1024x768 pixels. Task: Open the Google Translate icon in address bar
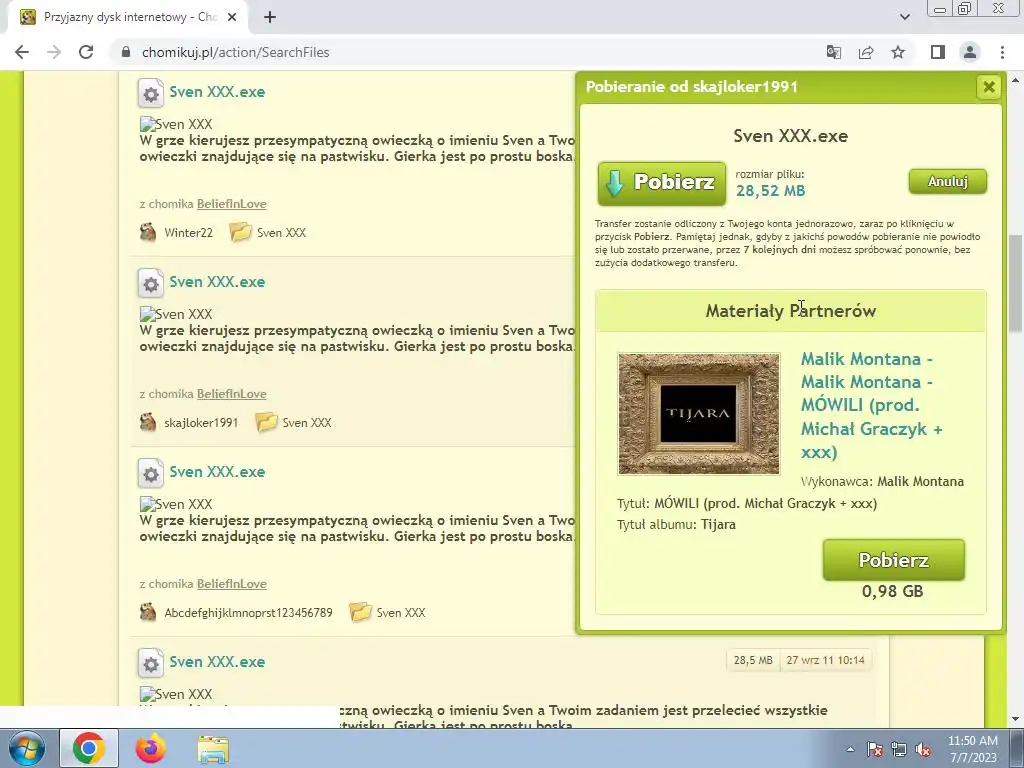pyautogui.click(x=834, y=52)
